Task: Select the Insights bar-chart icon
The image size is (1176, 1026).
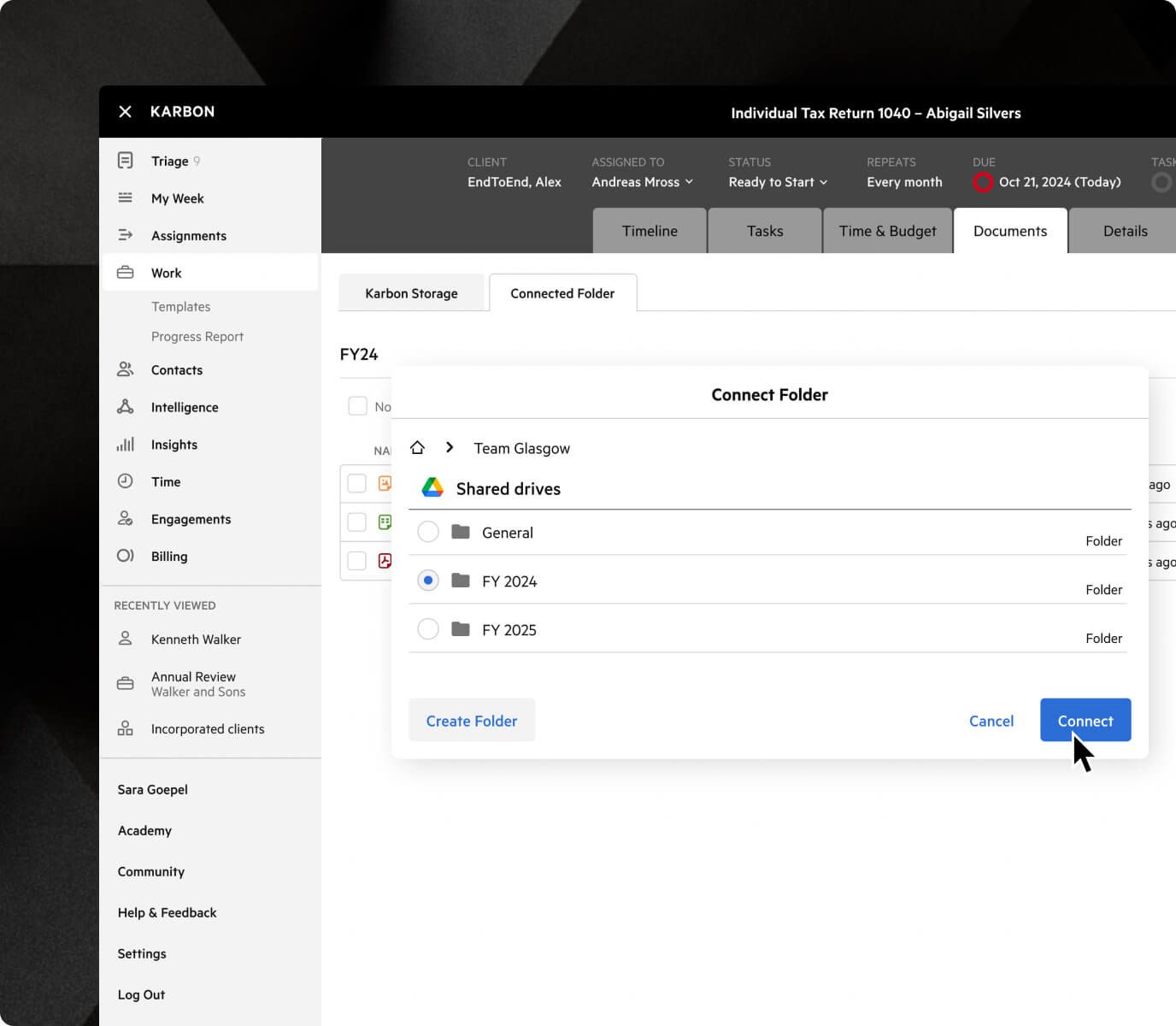Action: tap(126, 444)
